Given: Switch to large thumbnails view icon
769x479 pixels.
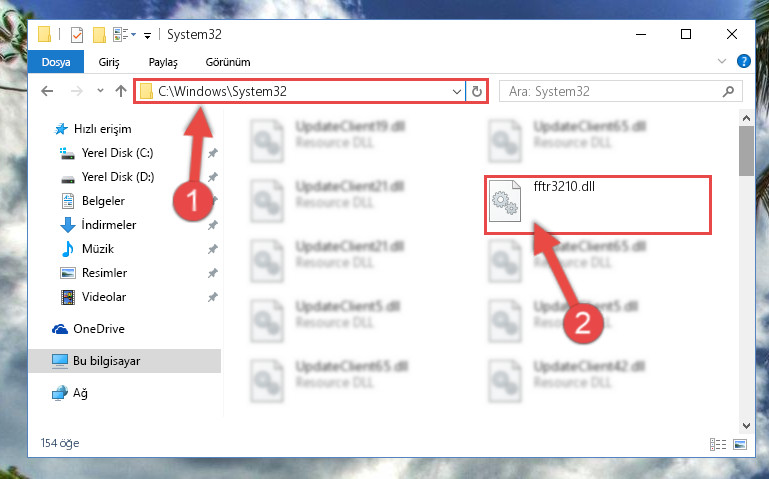Looking at the screenshot, I should click(x=740, y=444).
